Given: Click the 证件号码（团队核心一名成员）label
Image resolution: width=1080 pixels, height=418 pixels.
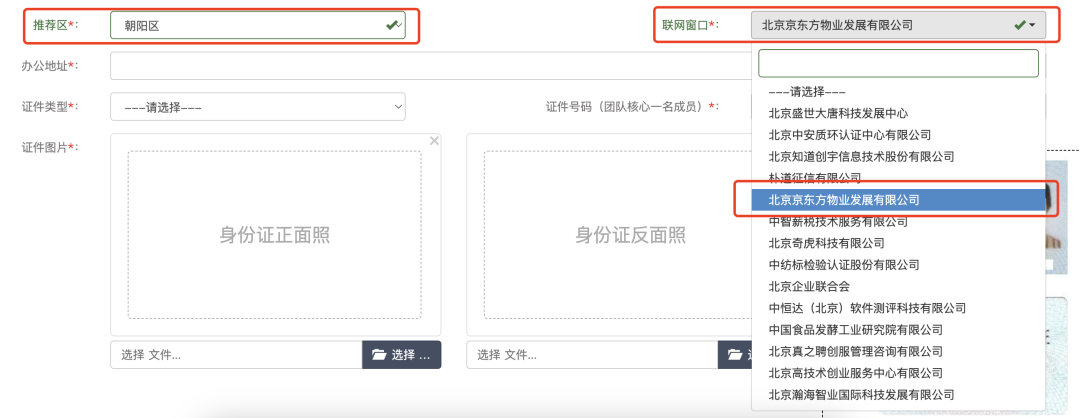Looking at the screenshot, I should (x=633, y=107).
